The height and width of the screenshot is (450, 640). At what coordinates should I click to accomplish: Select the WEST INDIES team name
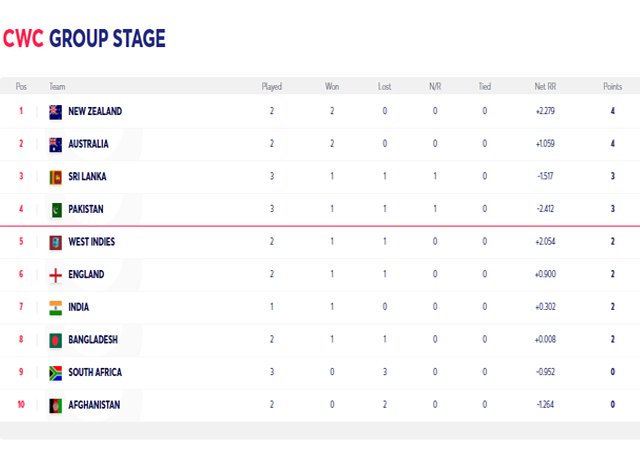91,242
